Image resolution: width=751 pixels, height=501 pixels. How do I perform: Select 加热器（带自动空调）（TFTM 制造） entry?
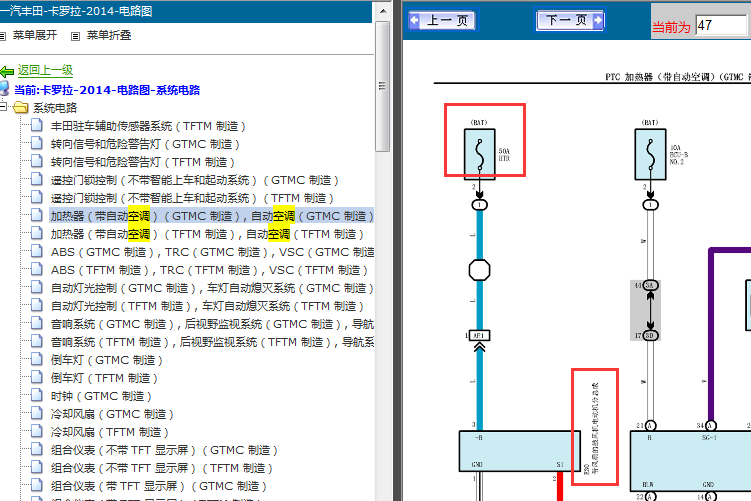[x=207, y=234]
